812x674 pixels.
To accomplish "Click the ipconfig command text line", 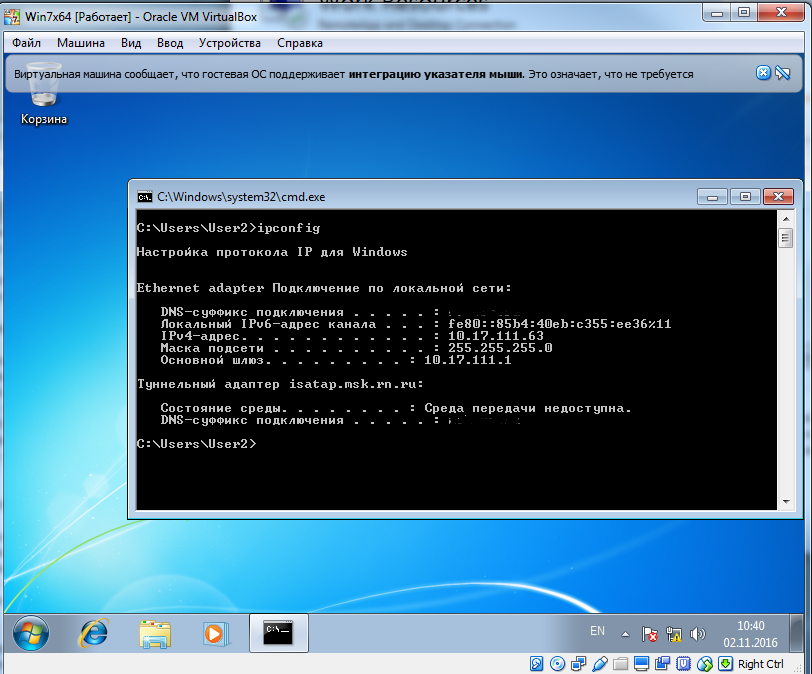I will [228, 228].
